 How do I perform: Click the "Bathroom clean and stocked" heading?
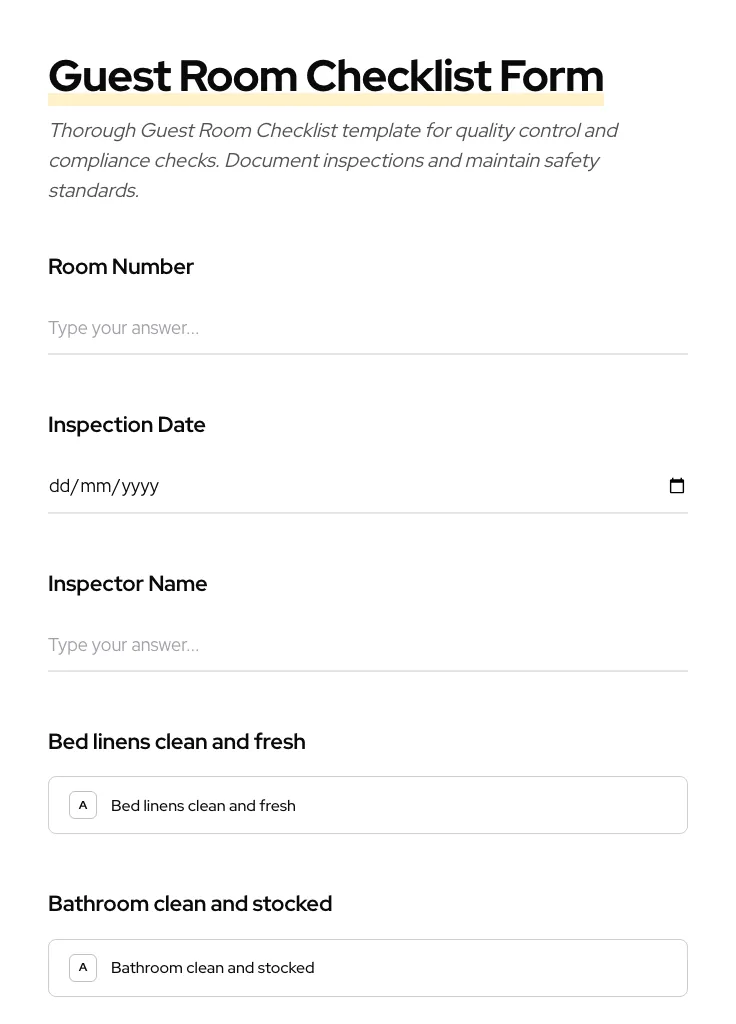[190, 903]
